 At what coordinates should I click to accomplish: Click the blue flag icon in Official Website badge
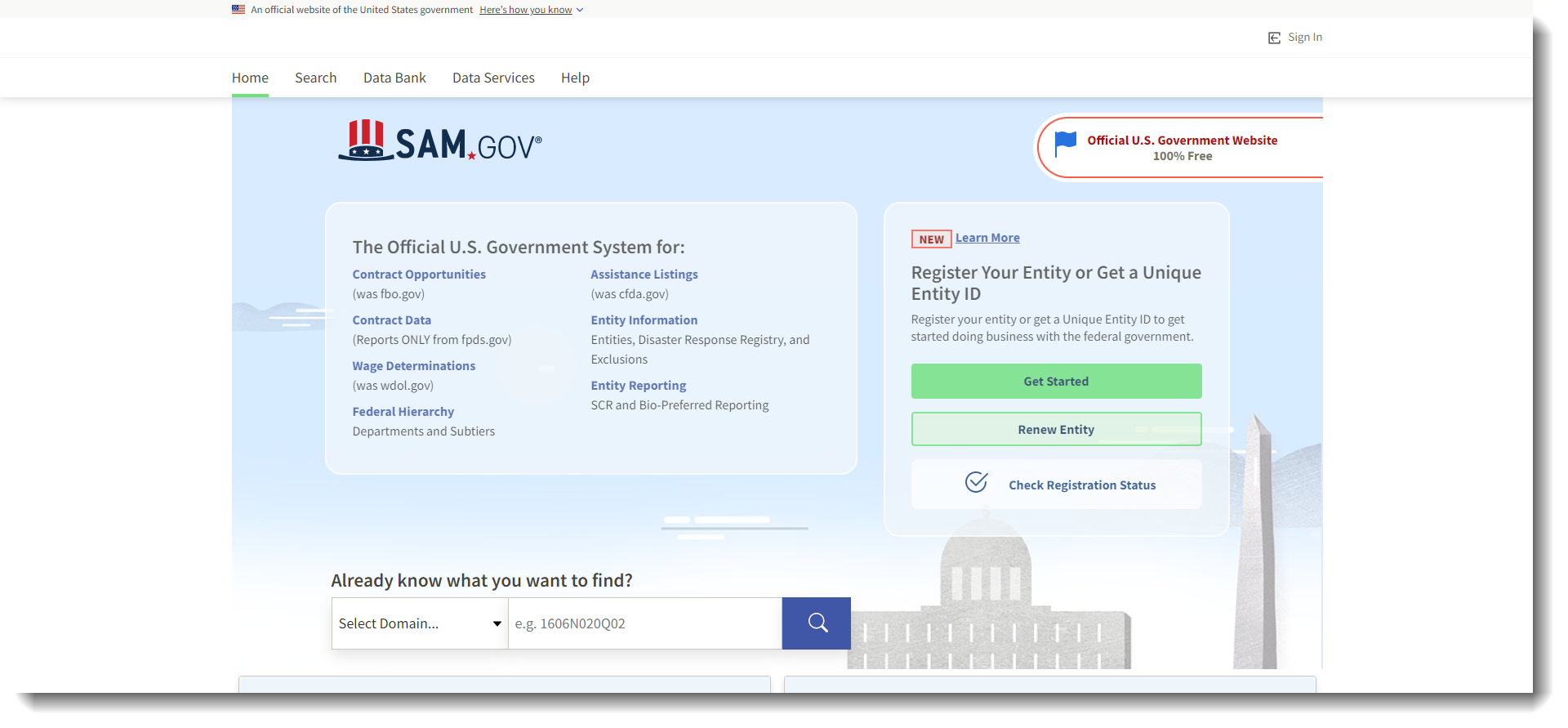pyautogui.click(x=1065, y=145)
